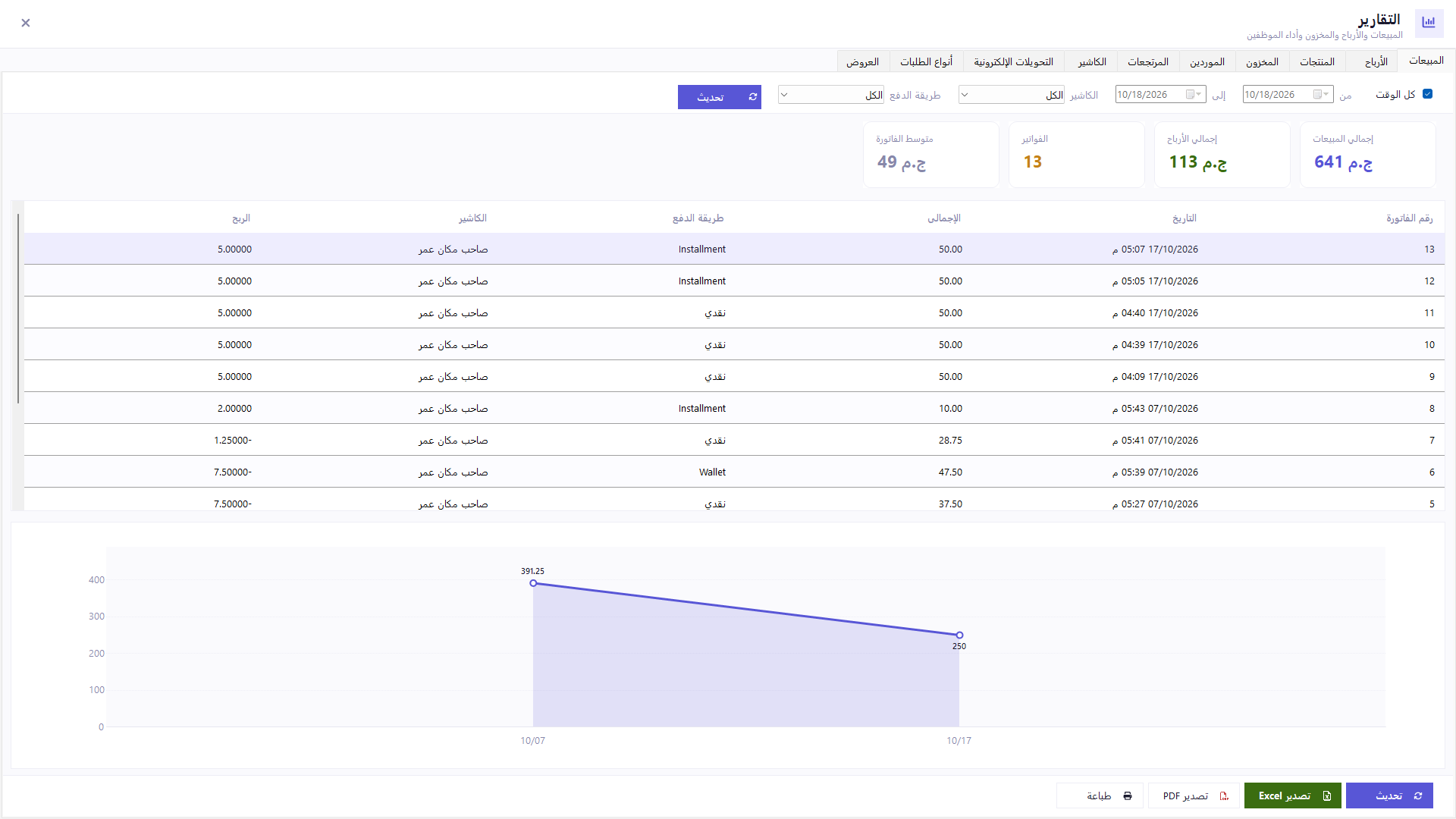Sort by التاريخ column header
Image resolution: width=1456 pixels, height=819 pixels.
click(x=1184, y=218)
